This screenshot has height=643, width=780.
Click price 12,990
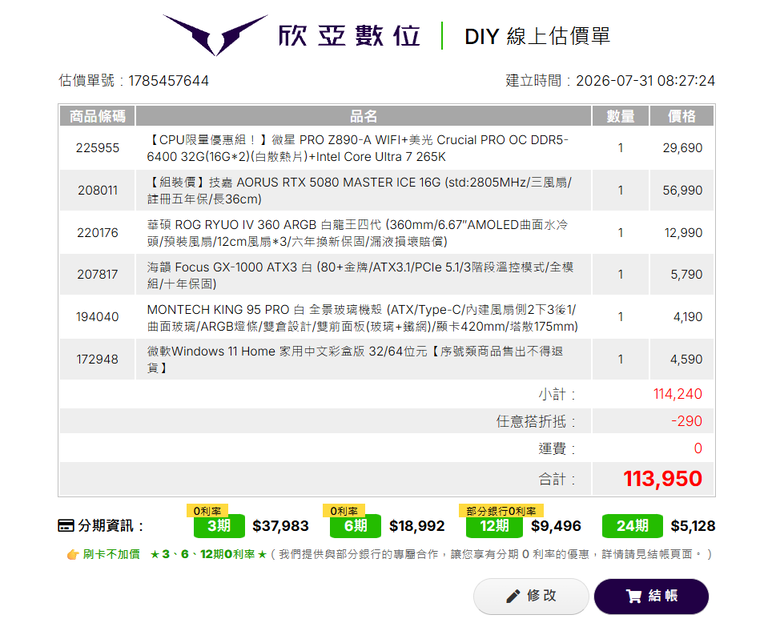683,233
